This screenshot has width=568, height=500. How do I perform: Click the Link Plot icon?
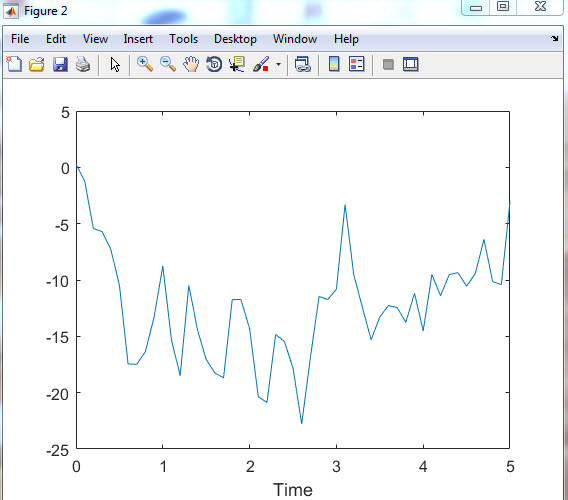coord(302,64)
